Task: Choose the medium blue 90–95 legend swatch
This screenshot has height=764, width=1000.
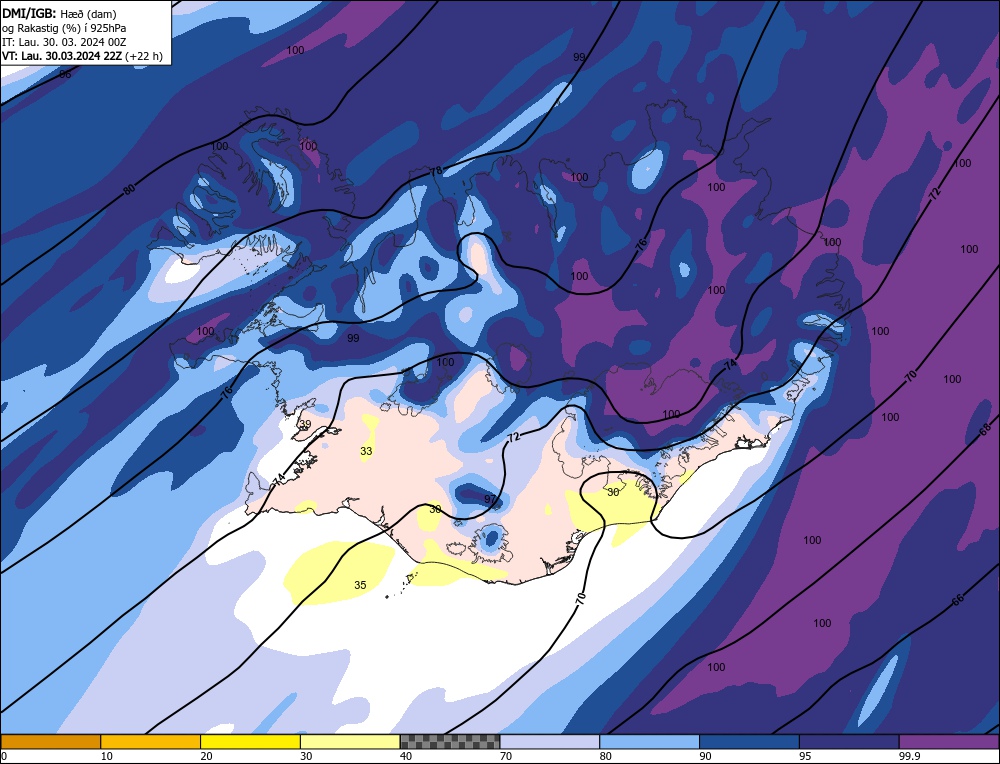Action: 749,742
